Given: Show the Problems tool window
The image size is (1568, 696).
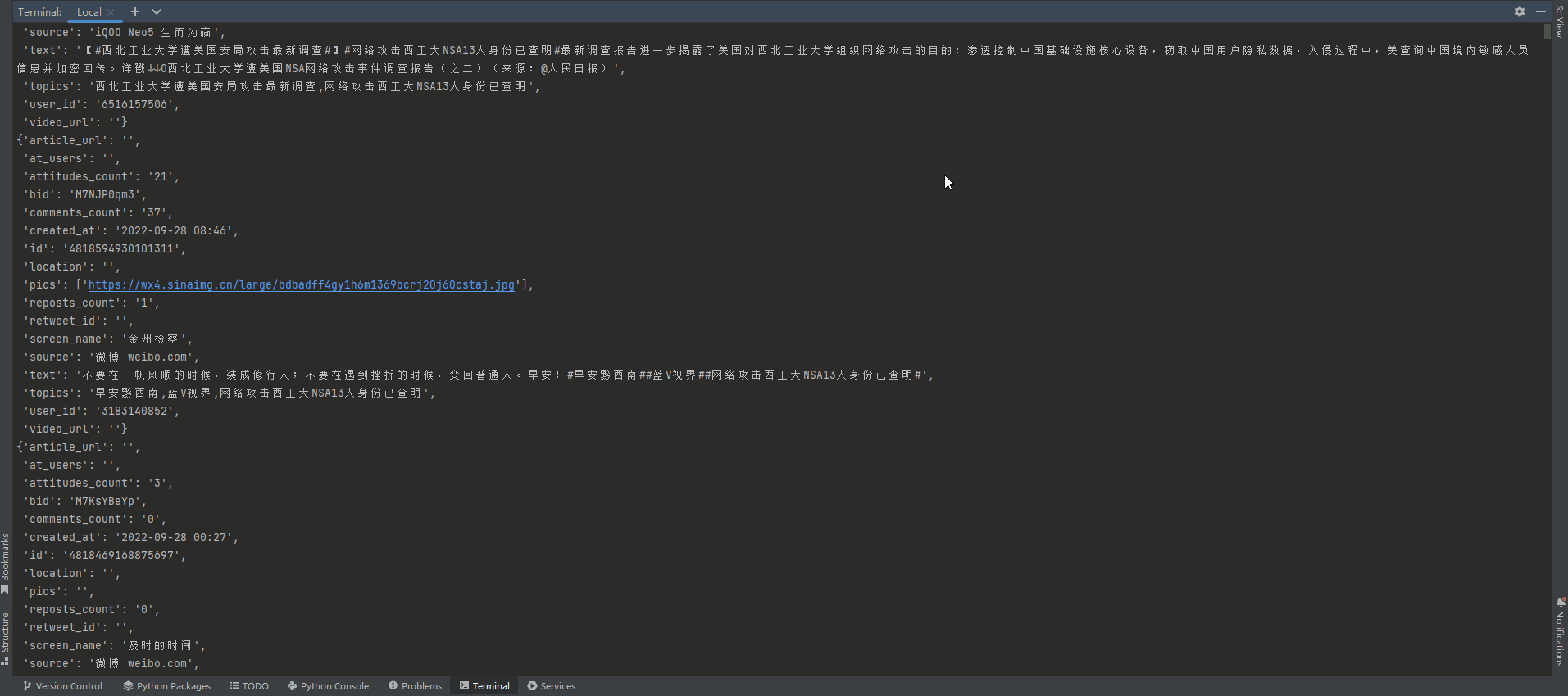Looking at the screenshot, I should pyautogui.click(x=416, y=686).
